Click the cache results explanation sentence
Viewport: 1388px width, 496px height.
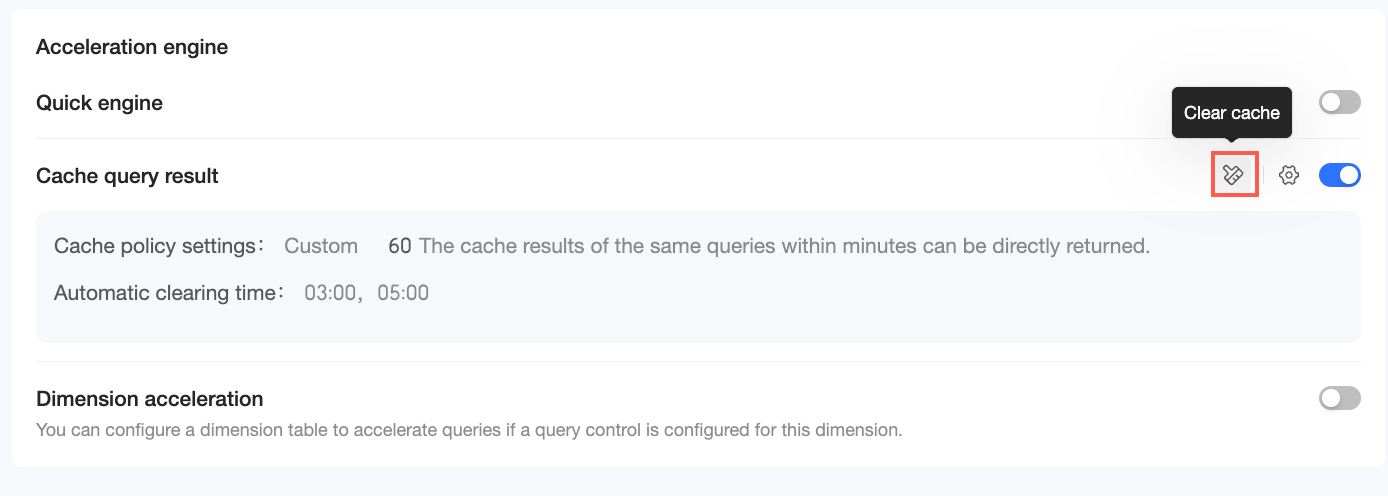tap(784, 246)
